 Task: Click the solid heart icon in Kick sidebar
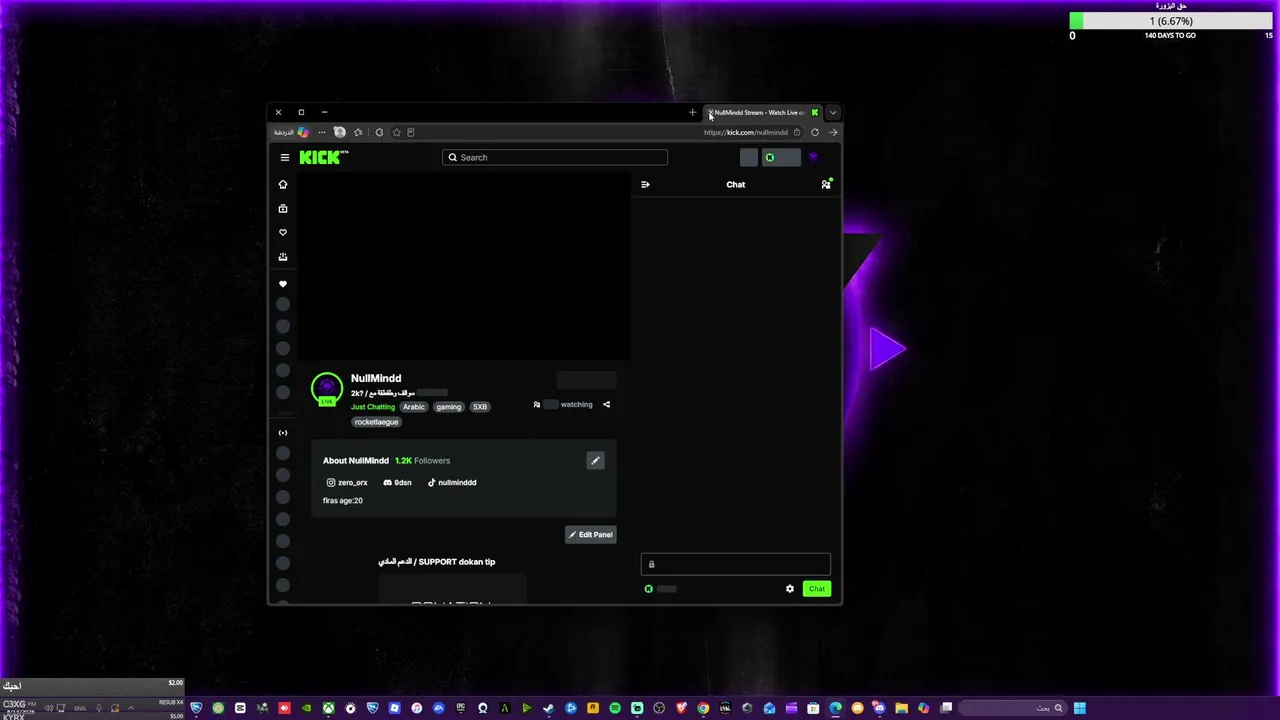coord(283,285)
